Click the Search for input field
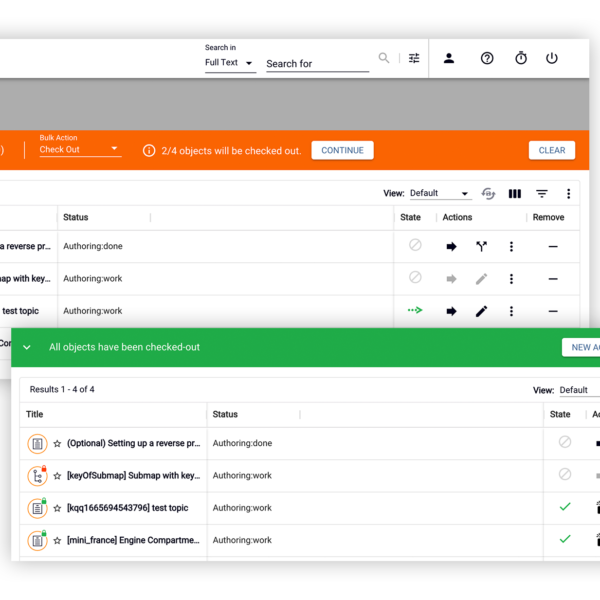This screenshot has height=600, width=600. pos(318,64)
